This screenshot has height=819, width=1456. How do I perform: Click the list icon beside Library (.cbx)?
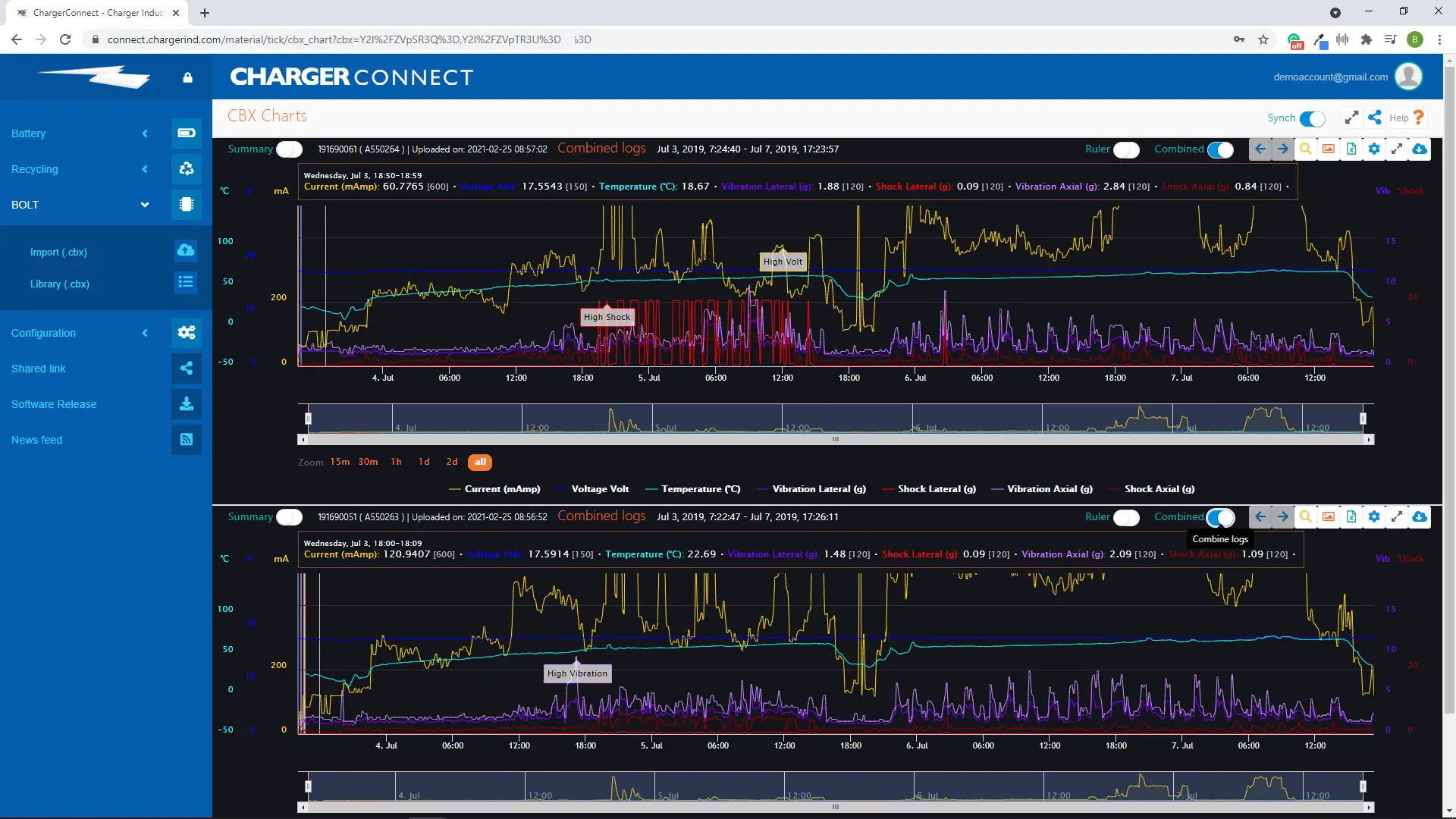(186, 282)
